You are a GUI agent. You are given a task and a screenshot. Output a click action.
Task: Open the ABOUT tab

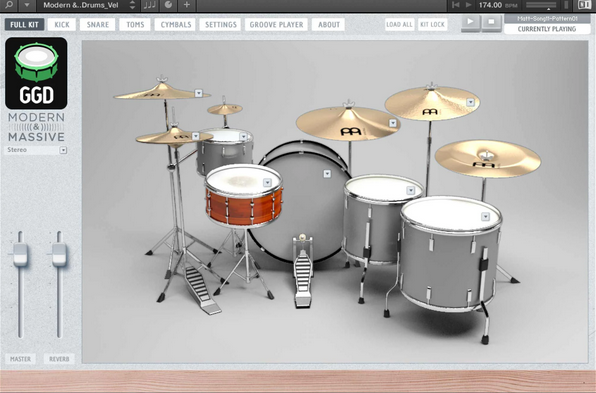point(328,25)
